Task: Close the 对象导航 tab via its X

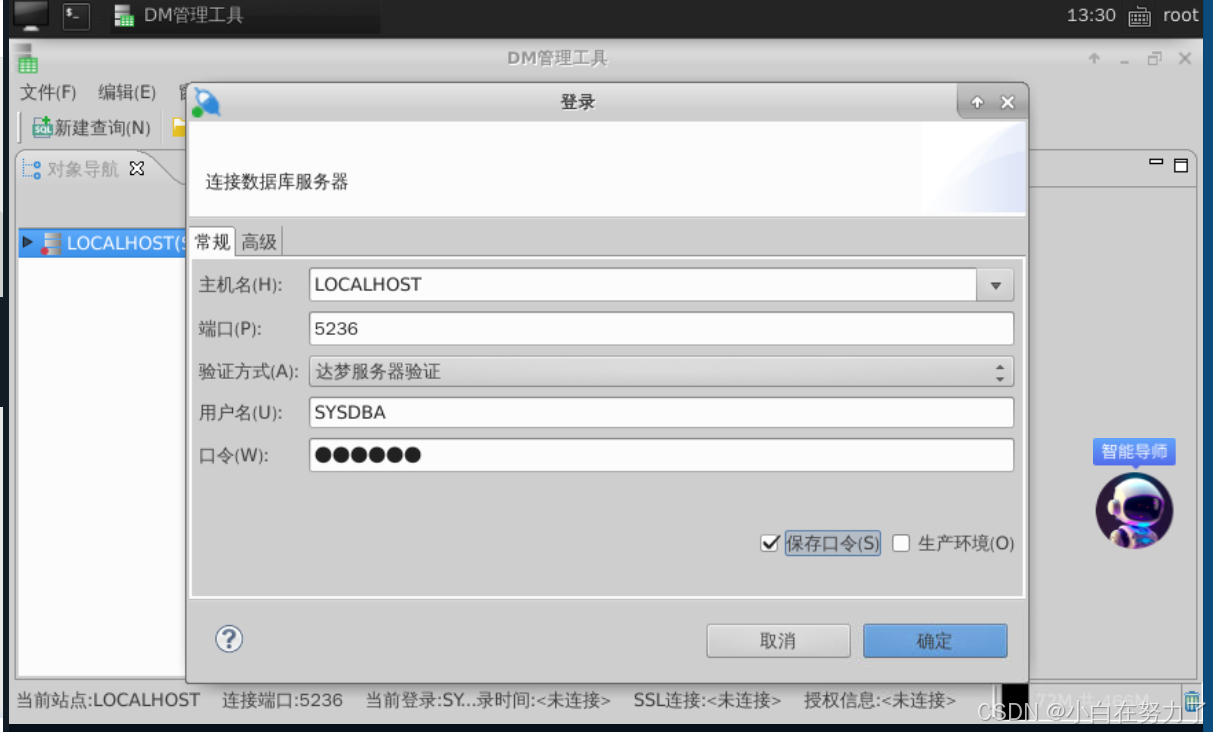Action: 137,168
